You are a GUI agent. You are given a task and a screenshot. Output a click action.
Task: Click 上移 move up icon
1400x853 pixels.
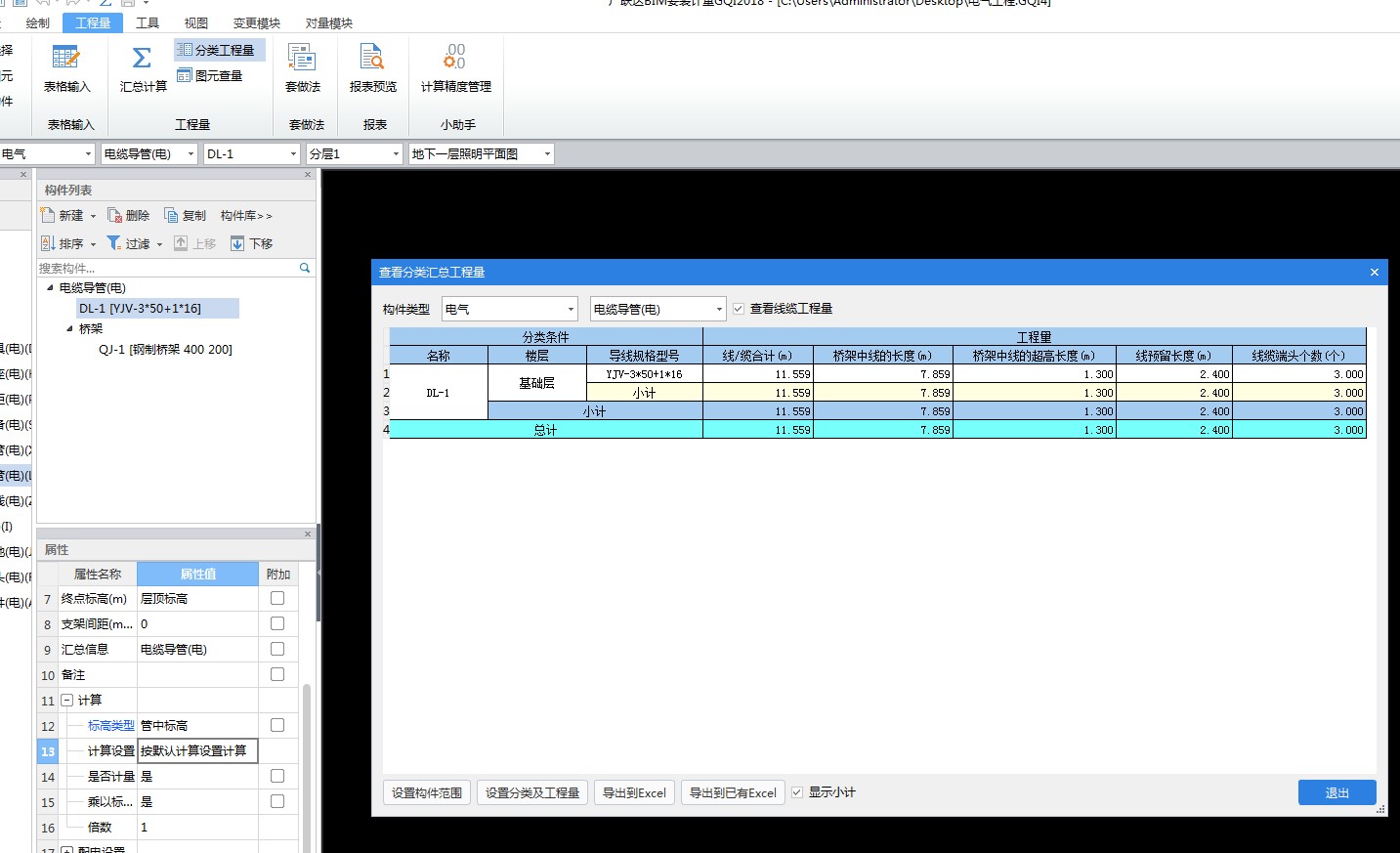pyautogui.click(x=181, y=243)
